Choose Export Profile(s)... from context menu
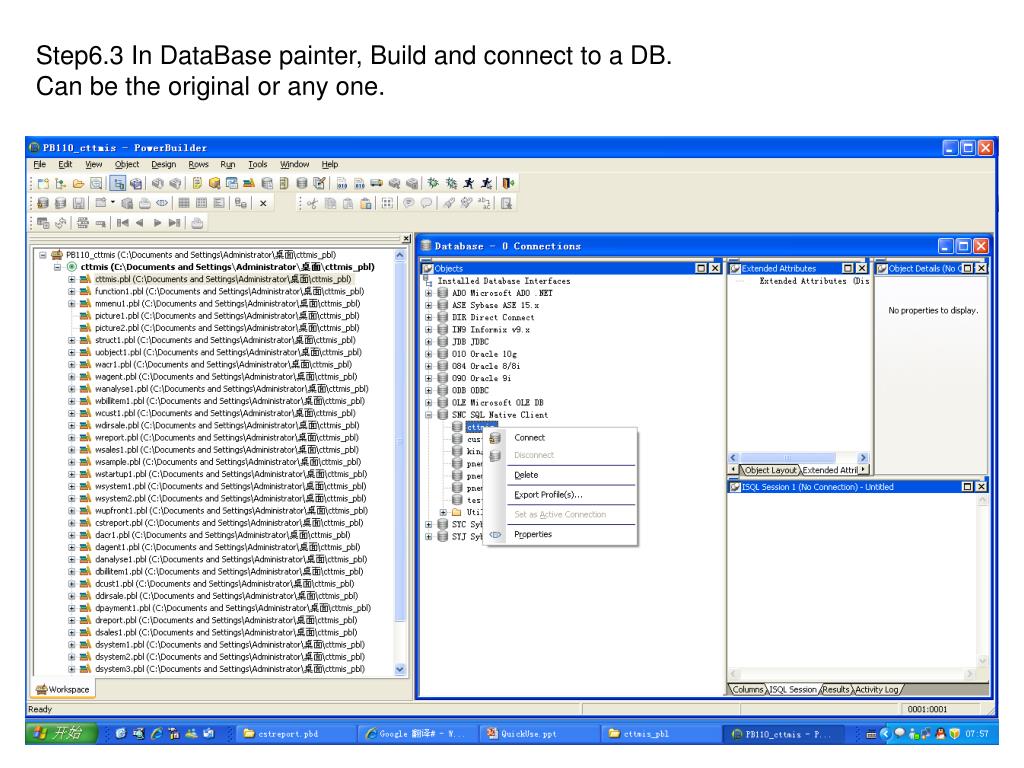 pos(561,494)
